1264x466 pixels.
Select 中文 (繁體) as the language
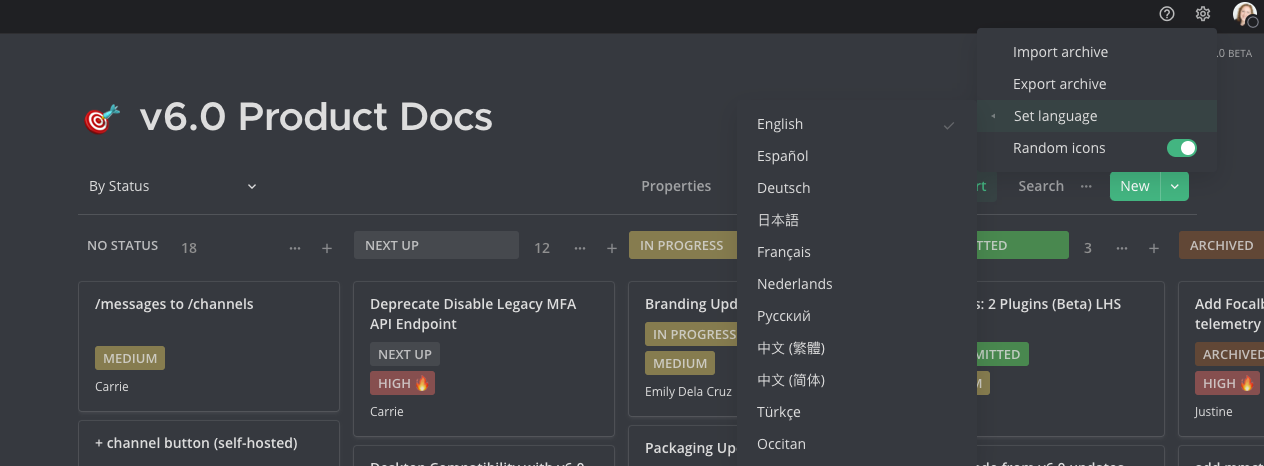point(856,348)
